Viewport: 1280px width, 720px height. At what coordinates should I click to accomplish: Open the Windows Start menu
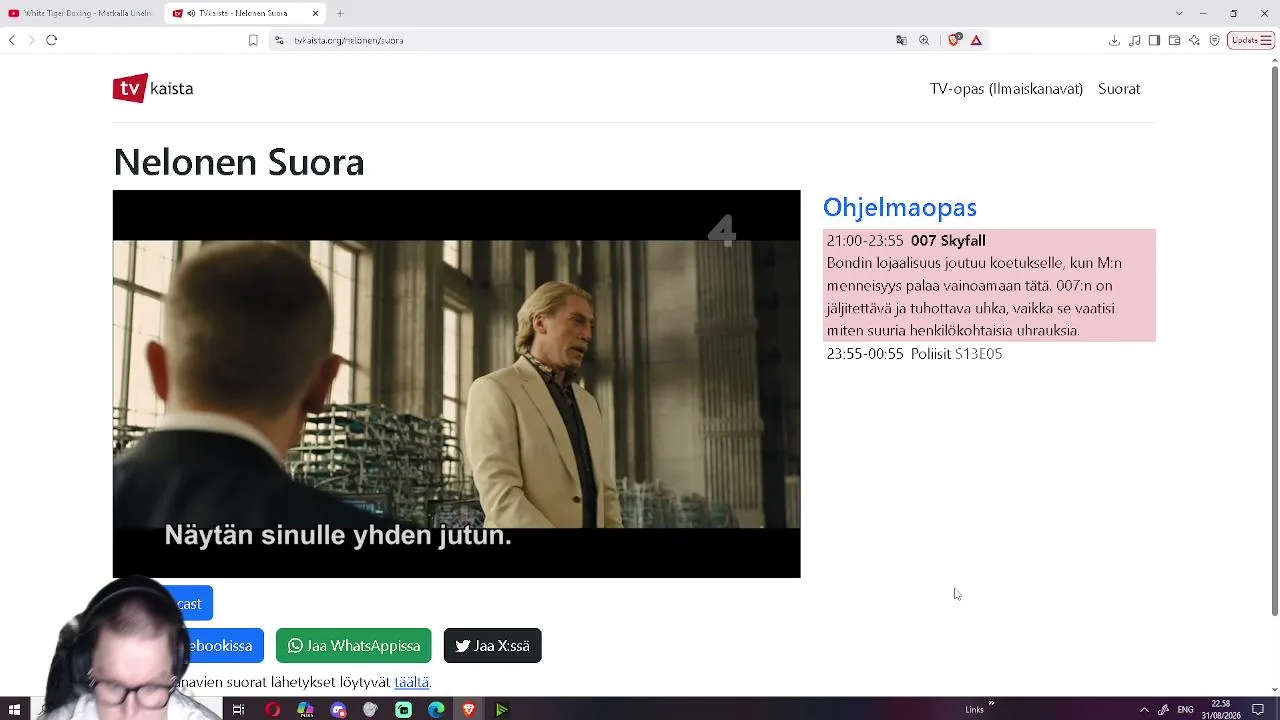(x=14, y=710)
